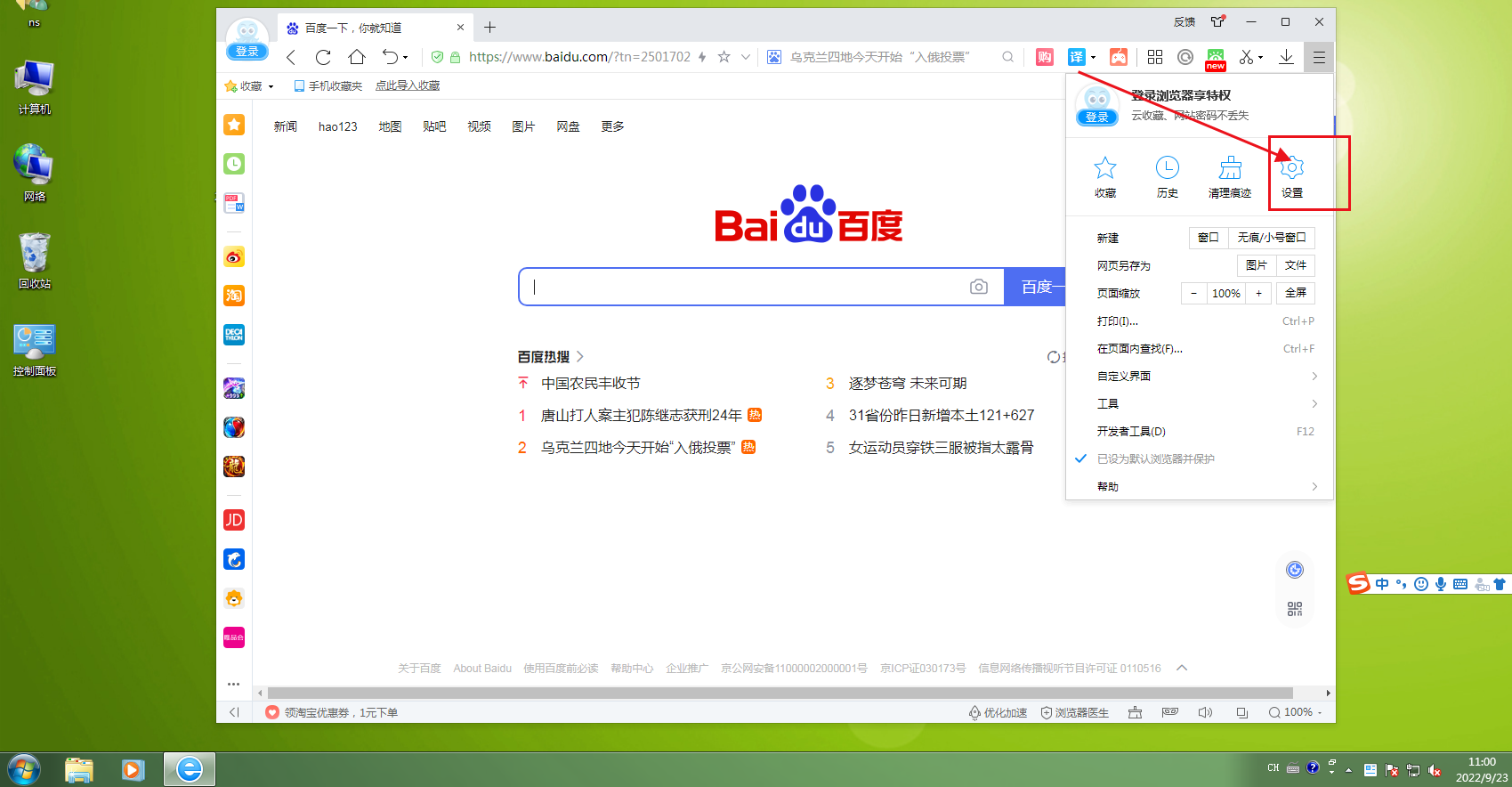Click the 百度一下 browser tab

[374, 28]
